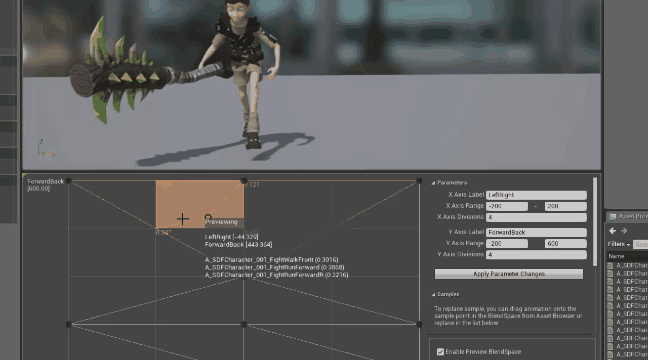648x360 pixels.
Task: Go forward in the Asset Browser history
Action: click(x=624, y=231)
